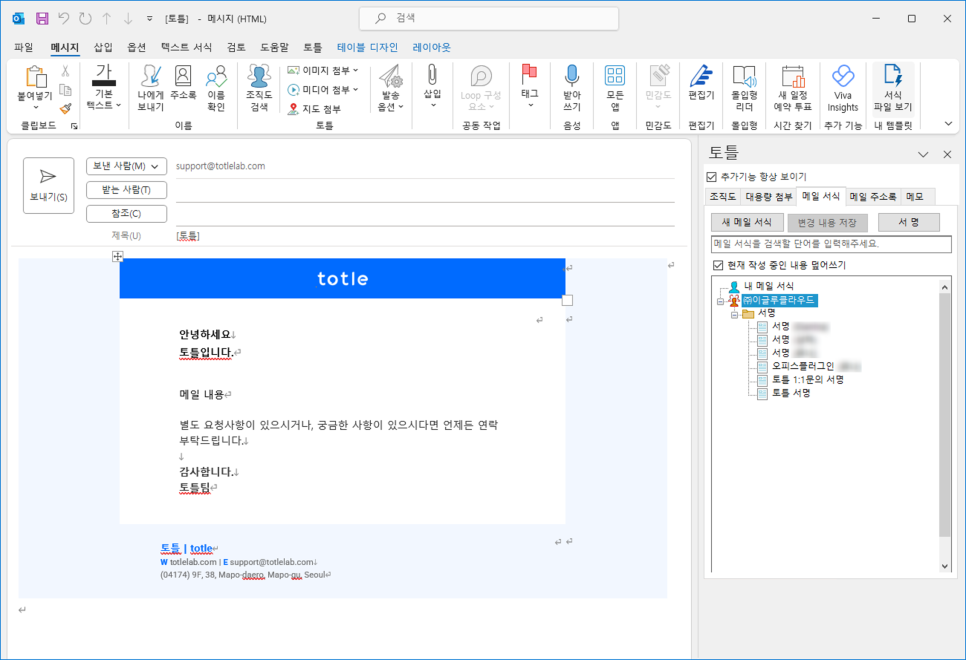This screenshot has height=660, width=966.
Task: Expand the 미디어 첨부 dropdown
Action: [355, 89]
